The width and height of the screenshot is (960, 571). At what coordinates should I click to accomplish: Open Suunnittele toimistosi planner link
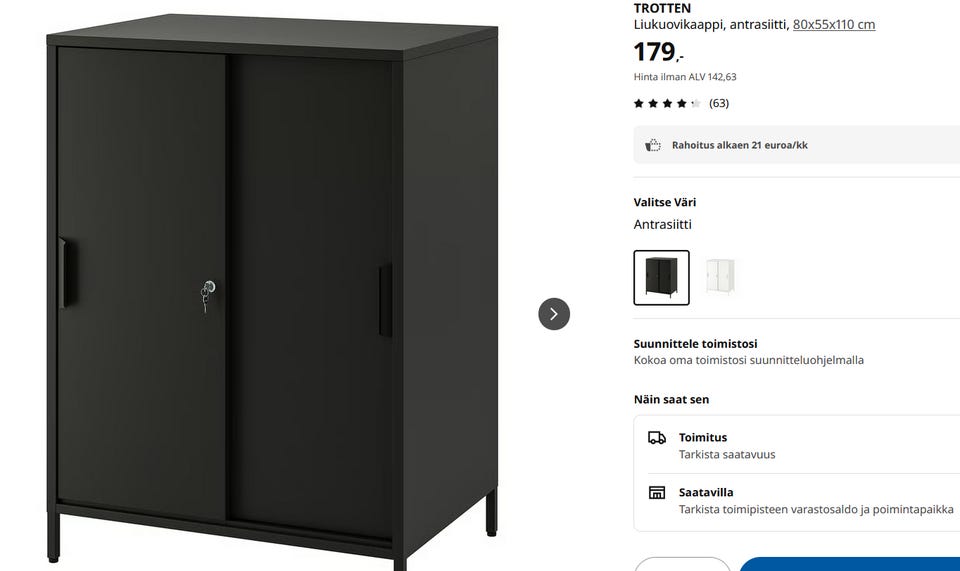tap(696, 344)
